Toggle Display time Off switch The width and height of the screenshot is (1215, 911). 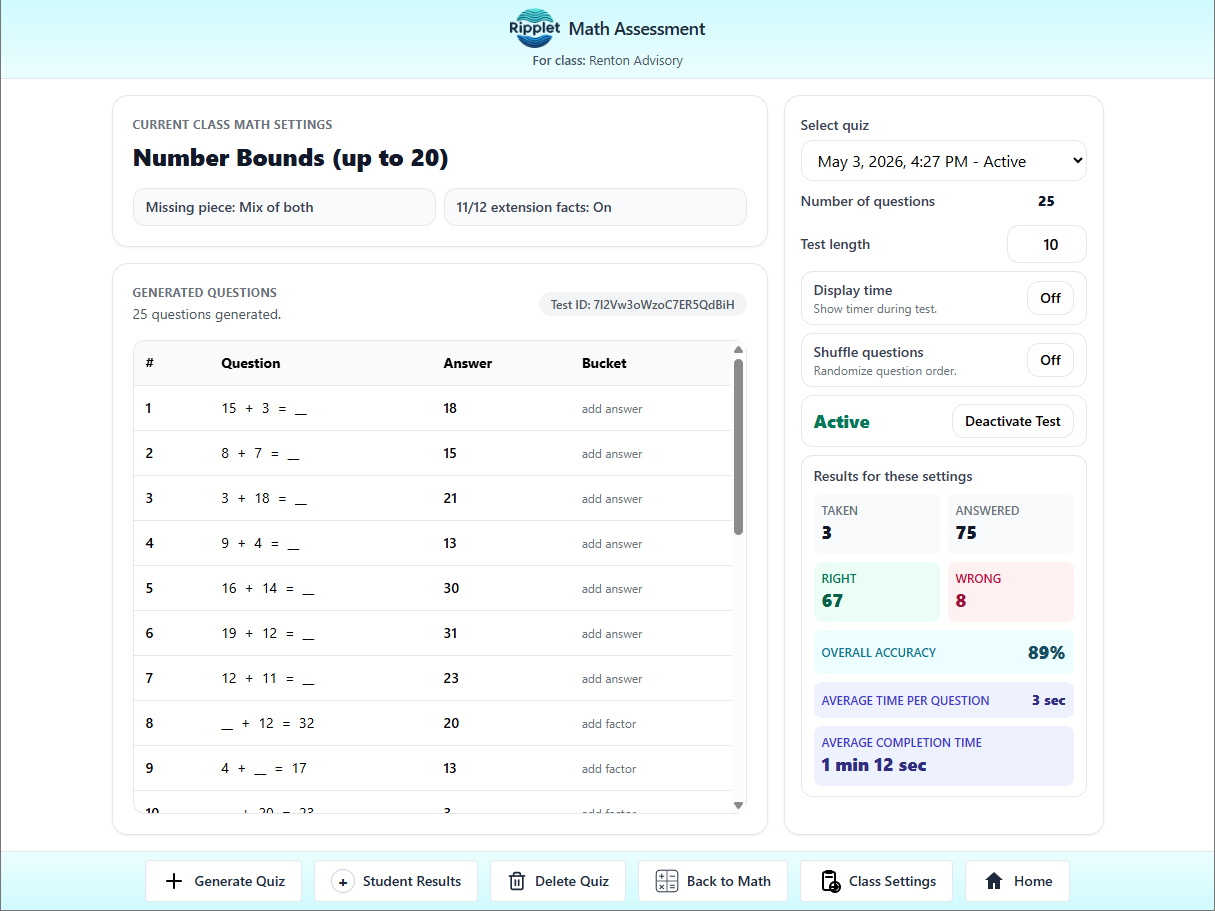pyautogui.click(x=1050, y=298)
